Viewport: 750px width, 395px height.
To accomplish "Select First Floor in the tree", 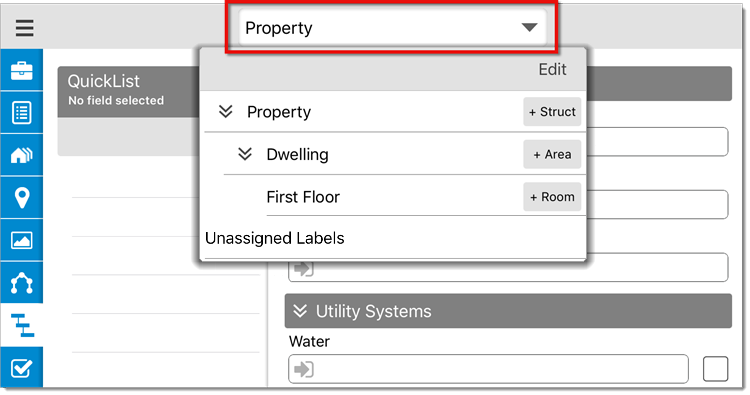I will tap(303, 197).
